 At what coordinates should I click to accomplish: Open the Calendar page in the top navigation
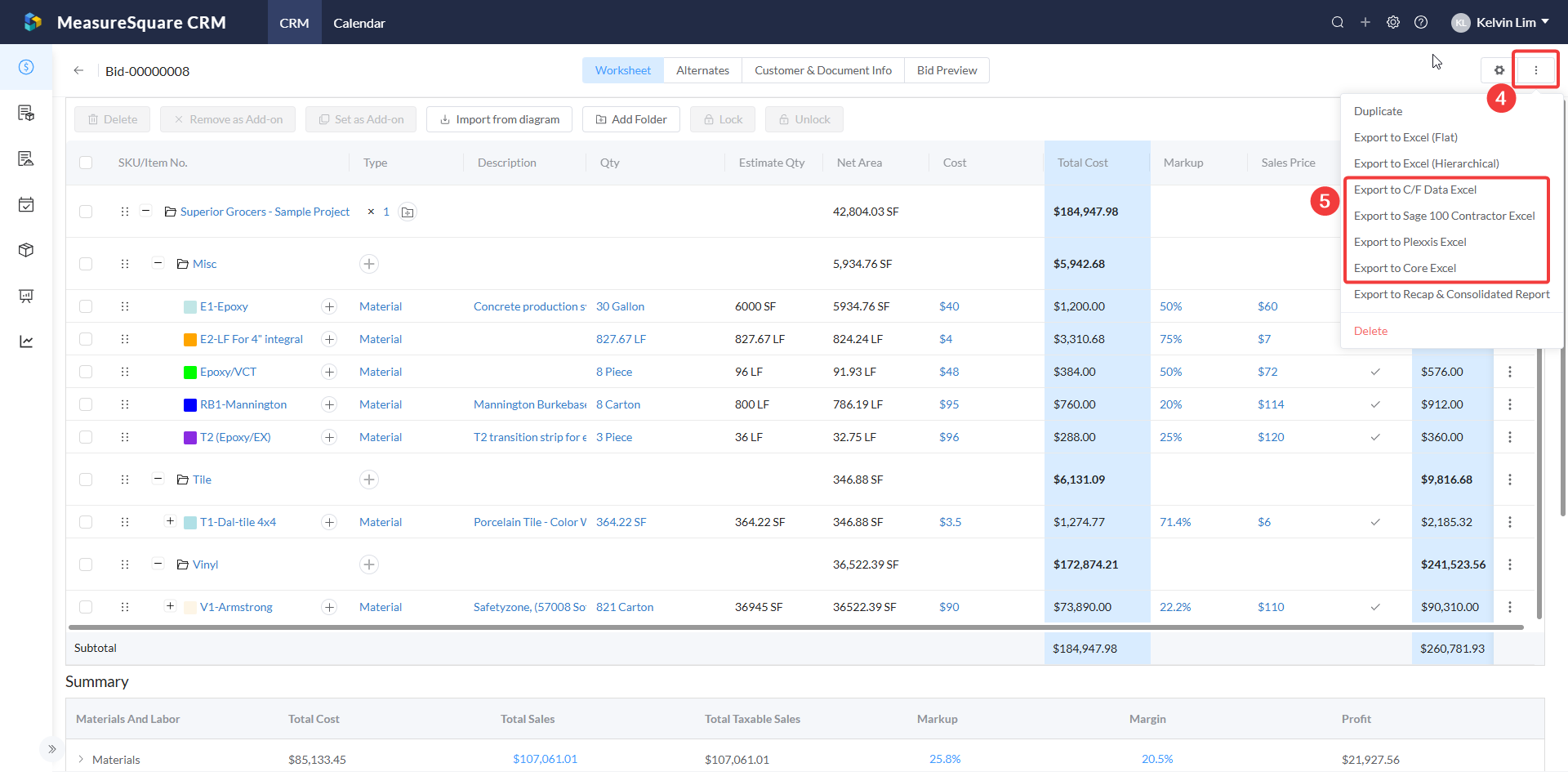point(359,23)
